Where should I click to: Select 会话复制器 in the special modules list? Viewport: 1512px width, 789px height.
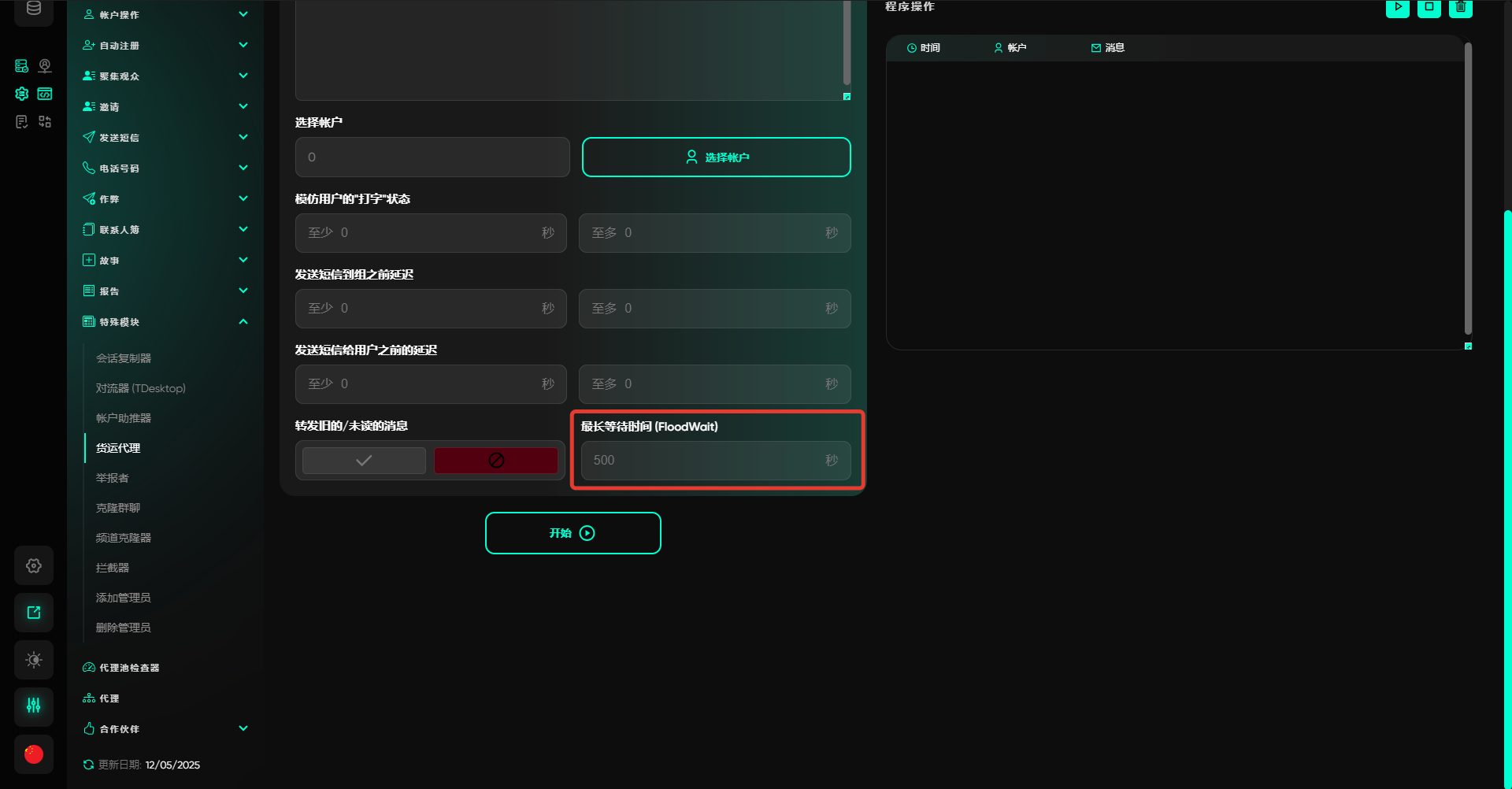click(124, 358)
